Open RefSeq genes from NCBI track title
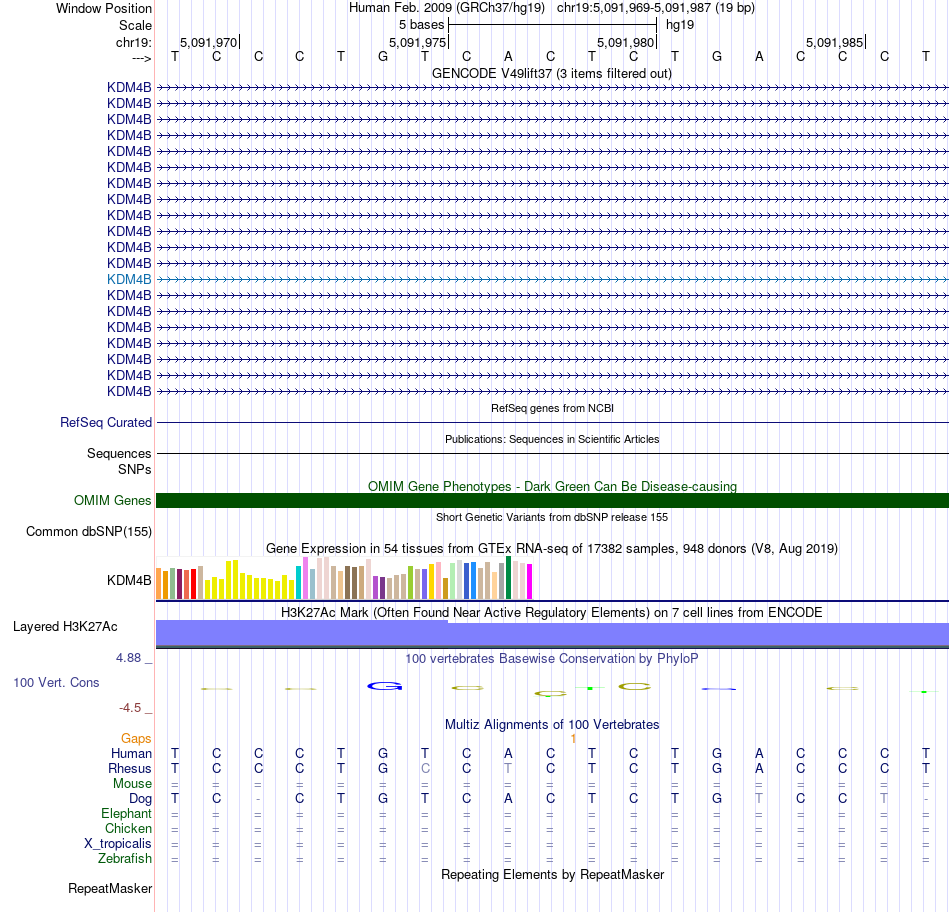The width and height of the screenshot is (950, 912). tap(552, 408)
